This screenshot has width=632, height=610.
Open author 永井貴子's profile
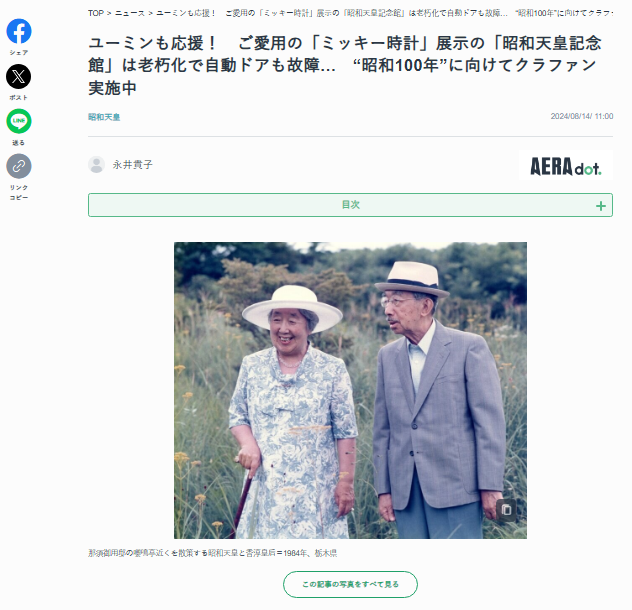pos(133,164)
